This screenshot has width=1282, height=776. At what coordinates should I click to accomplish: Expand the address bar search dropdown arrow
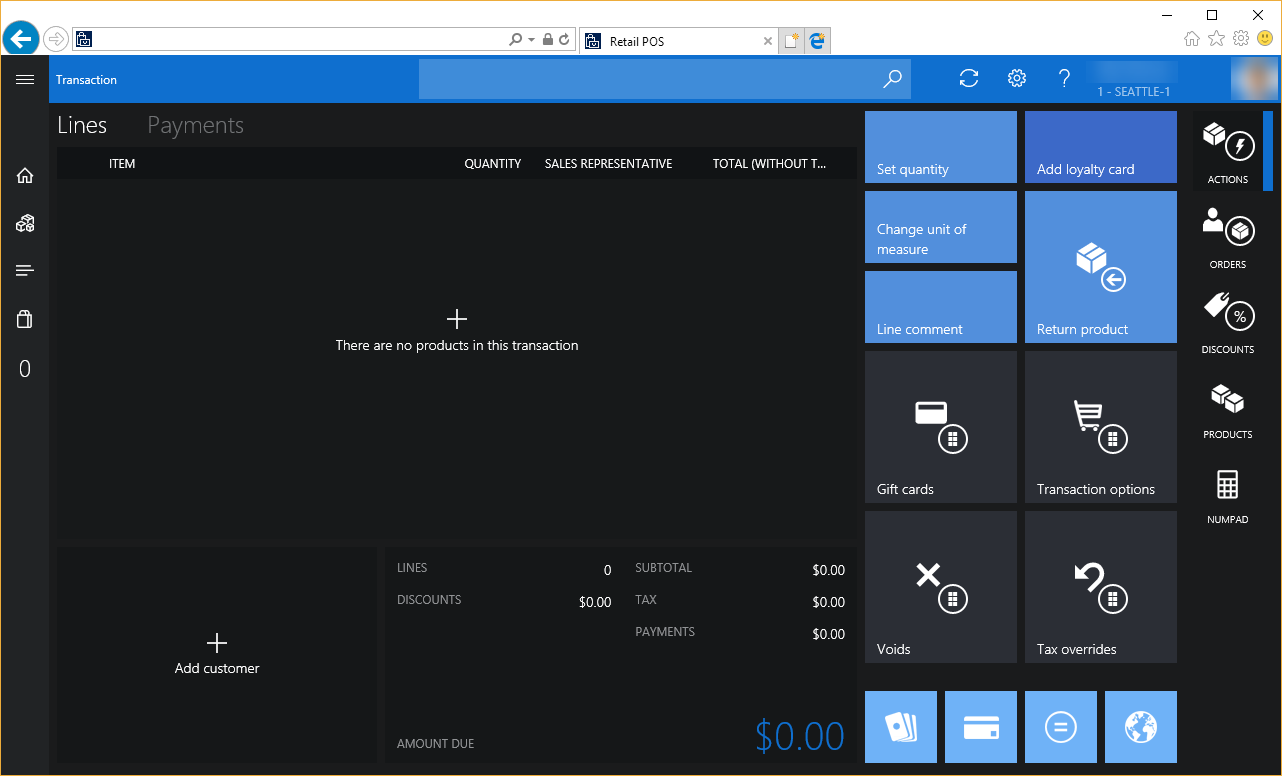tap(531, 40)
